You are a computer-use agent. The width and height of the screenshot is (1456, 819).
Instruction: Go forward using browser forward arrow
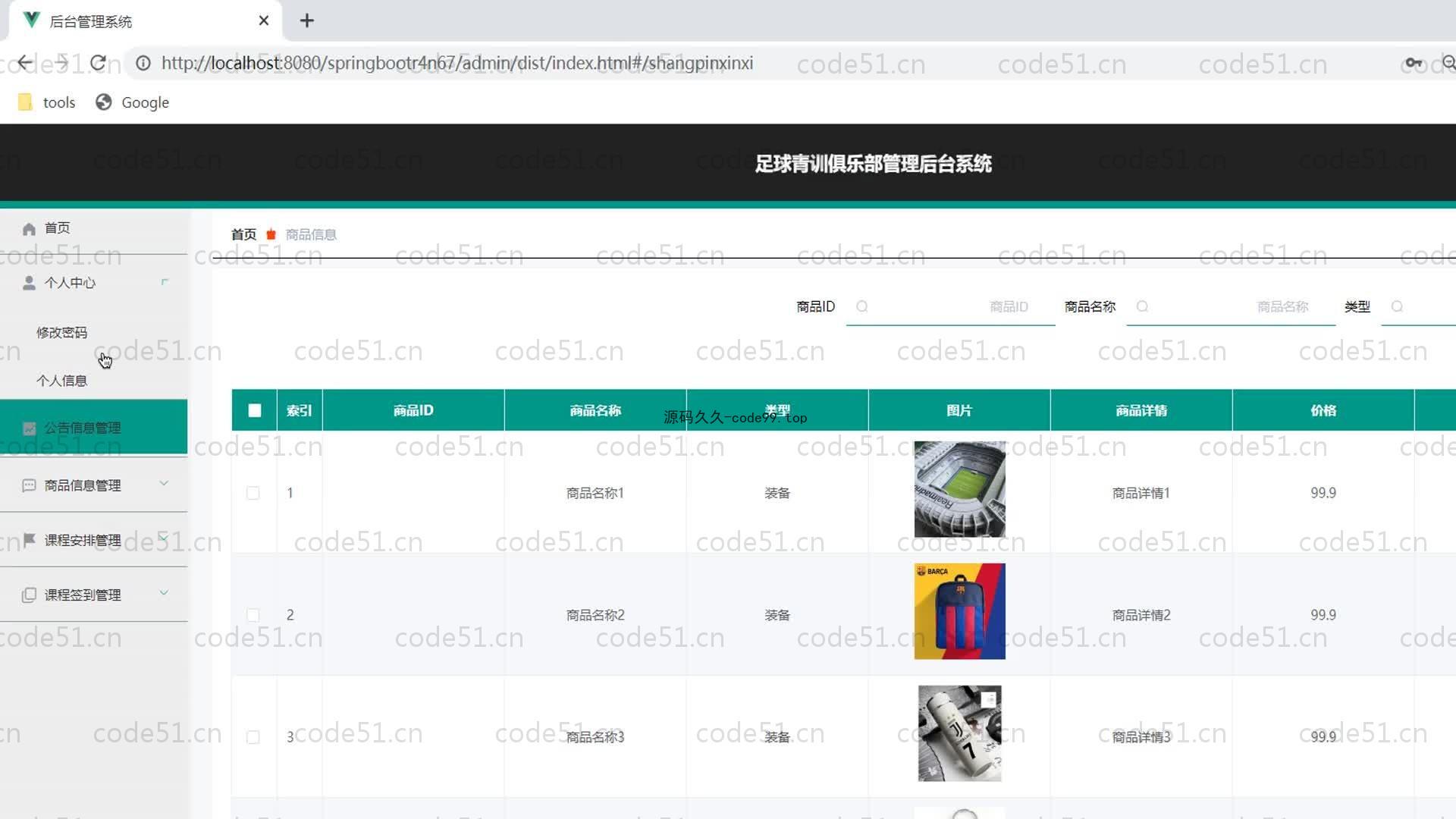[x=62, y=63]
